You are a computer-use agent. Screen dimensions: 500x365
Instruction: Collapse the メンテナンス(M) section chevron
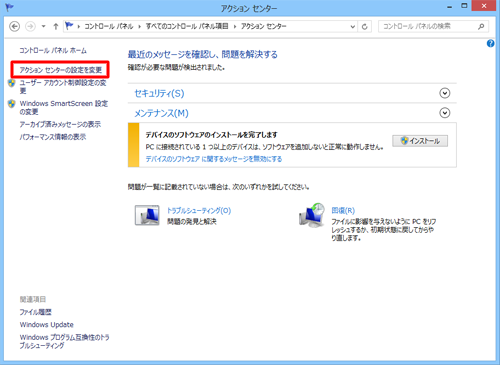coord(445,113)
